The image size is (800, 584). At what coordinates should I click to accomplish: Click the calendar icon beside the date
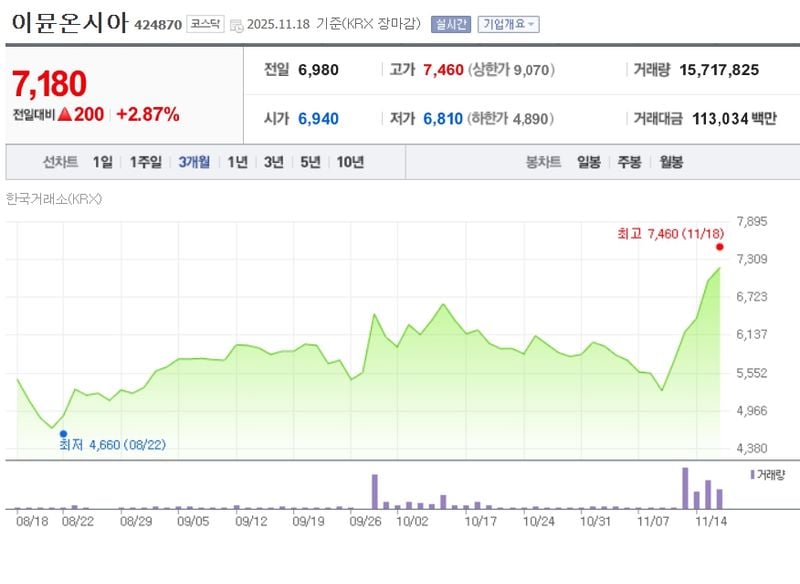[x=235, y=25]
